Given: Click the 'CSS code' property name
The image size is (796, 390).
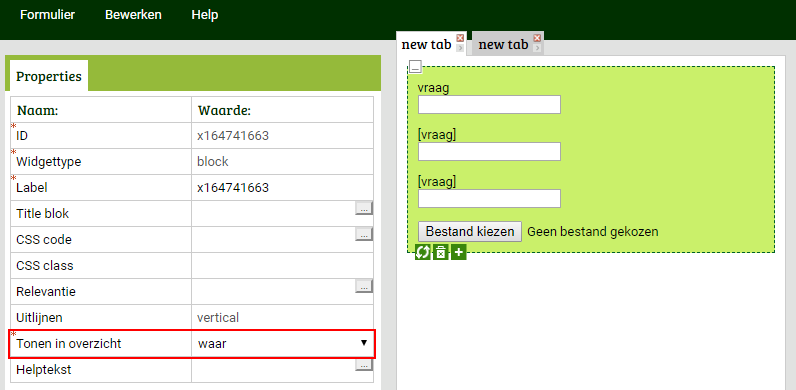Looking at the screenshot, I should click(x=44, y=240).
